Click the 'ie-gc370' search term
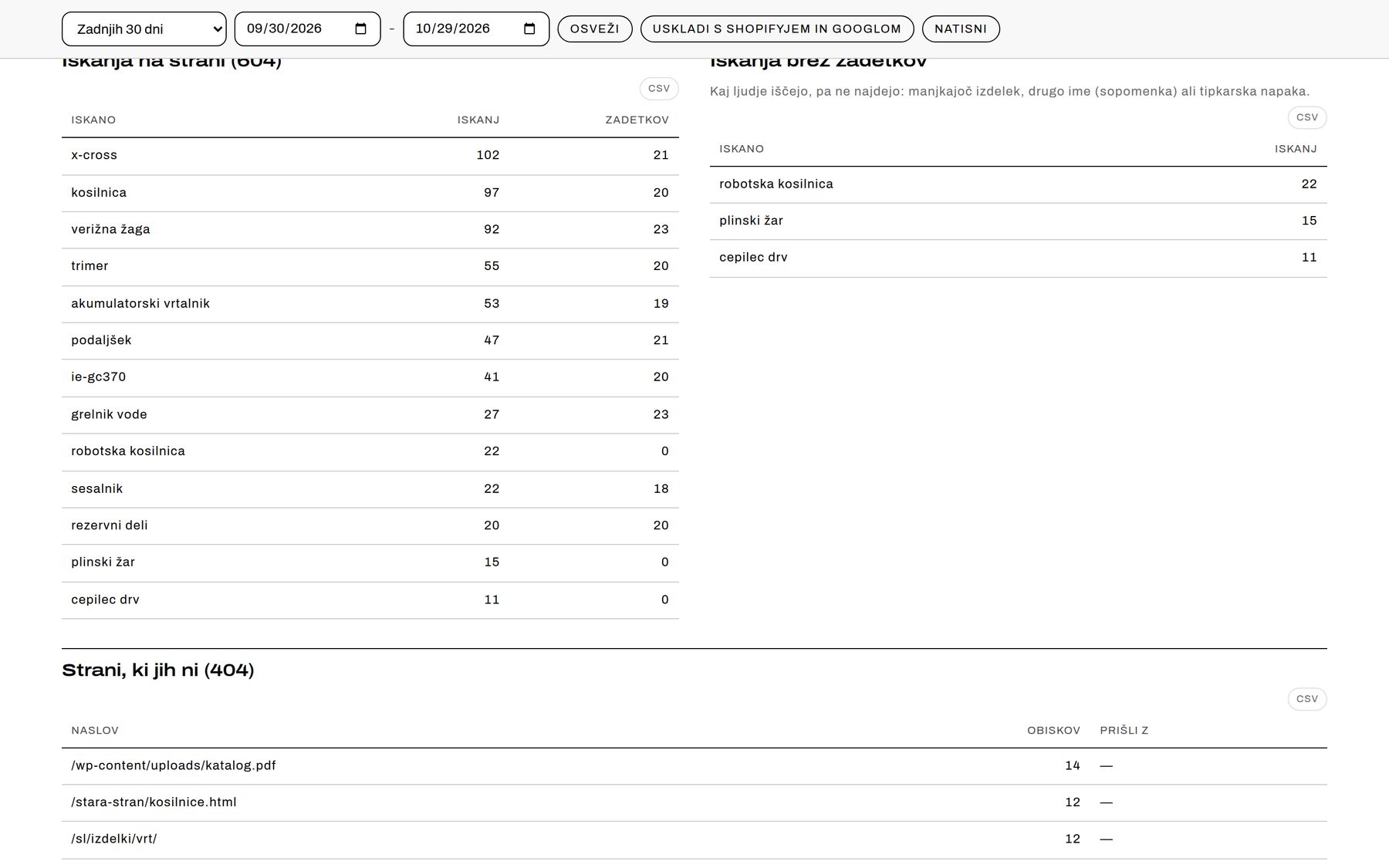Viewport: 1389px width, 868px height. (x=99, y=377)
